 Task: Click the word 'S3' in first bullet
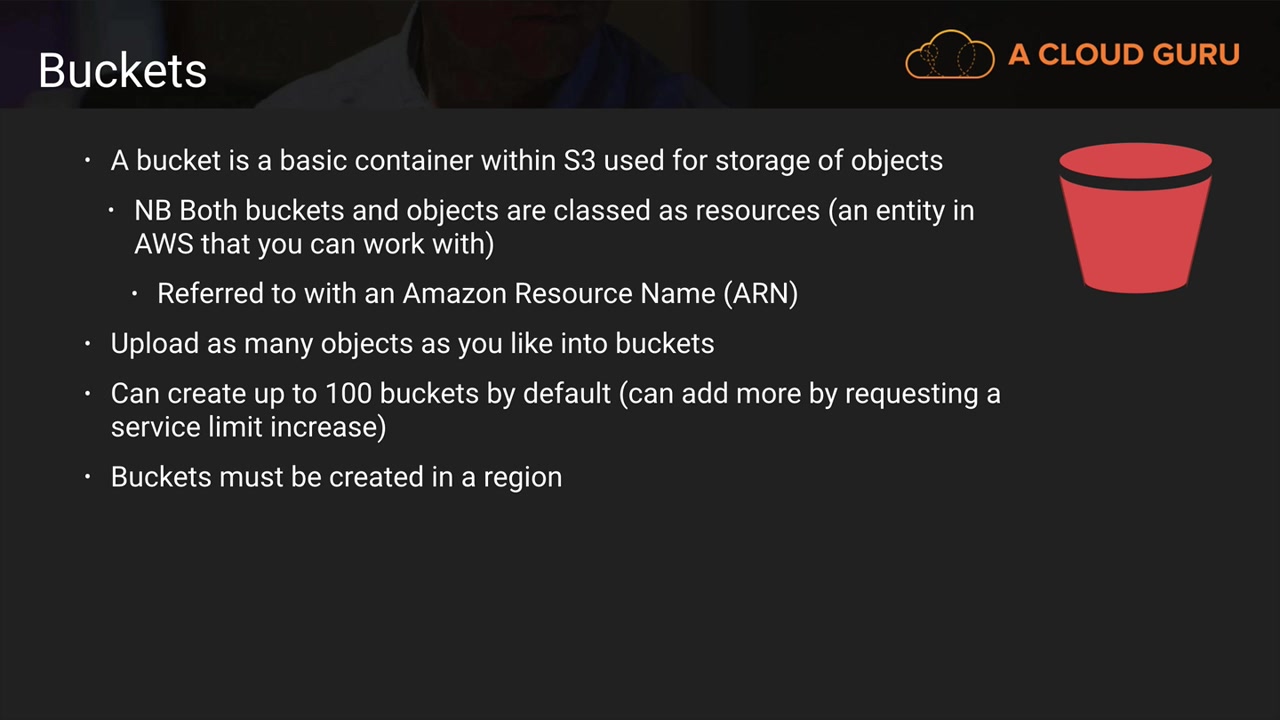tap(579, 160)
